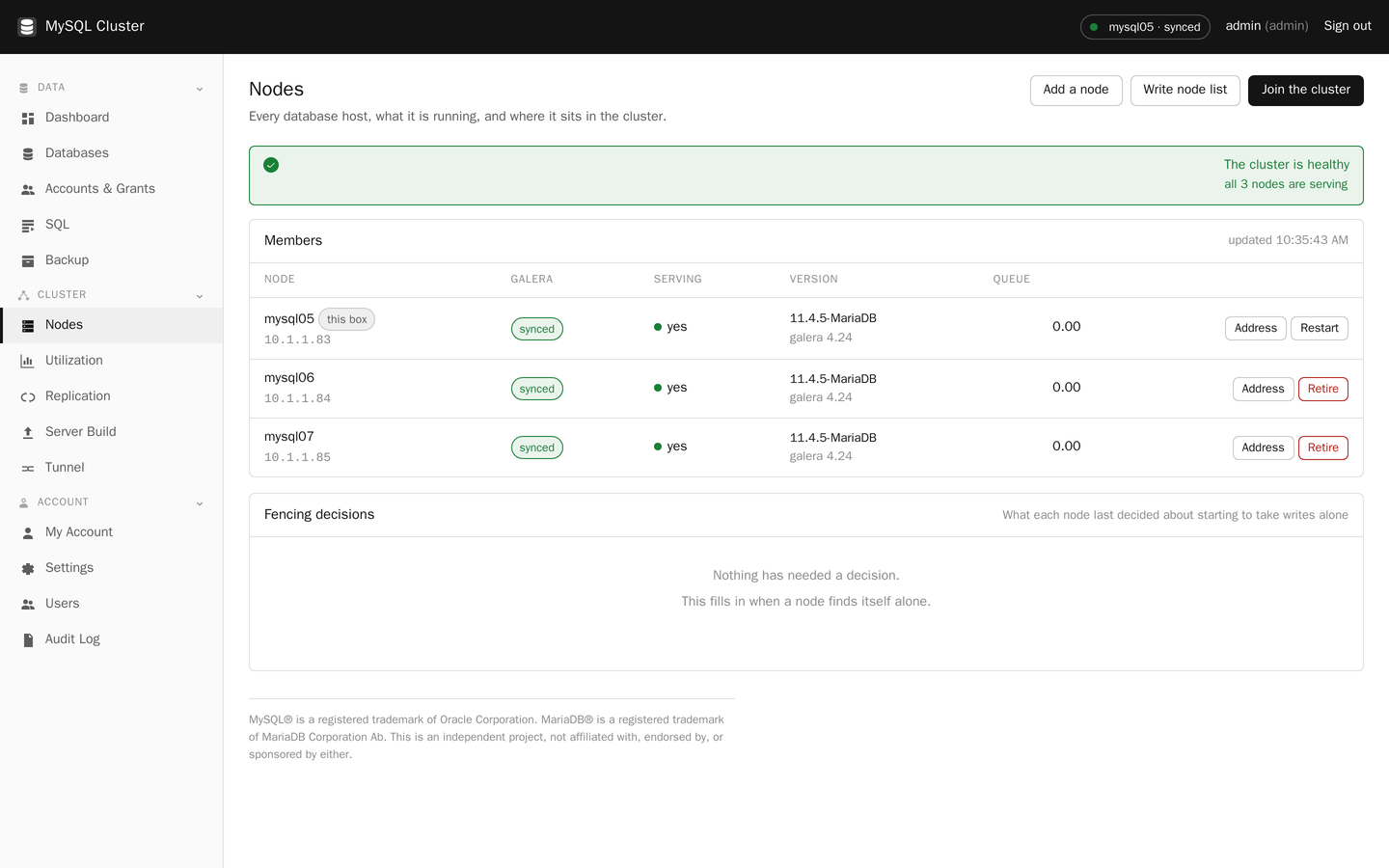The image size is (1389, 868).
Task: Go to Databases in the sidebar
Action: pyautogui.click(x=112, y=153)
